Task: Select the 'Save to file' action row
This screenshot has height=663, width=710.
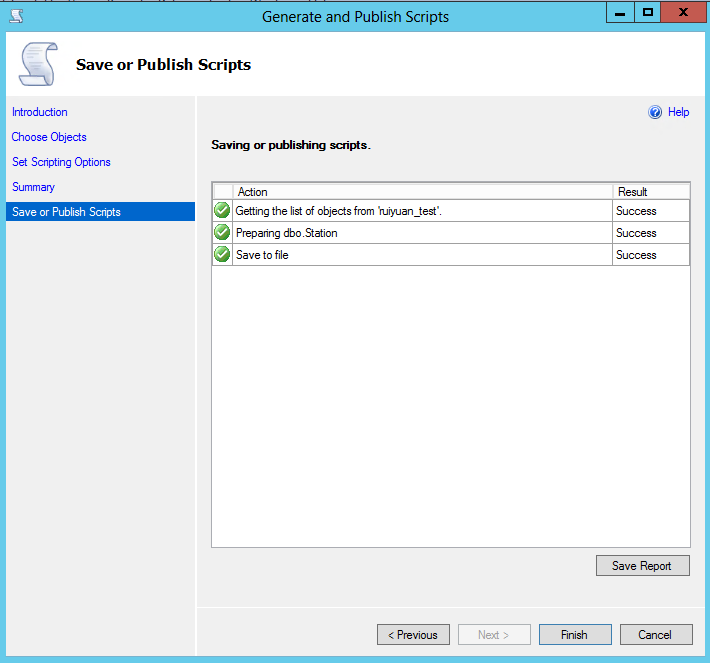Action: 421,255
